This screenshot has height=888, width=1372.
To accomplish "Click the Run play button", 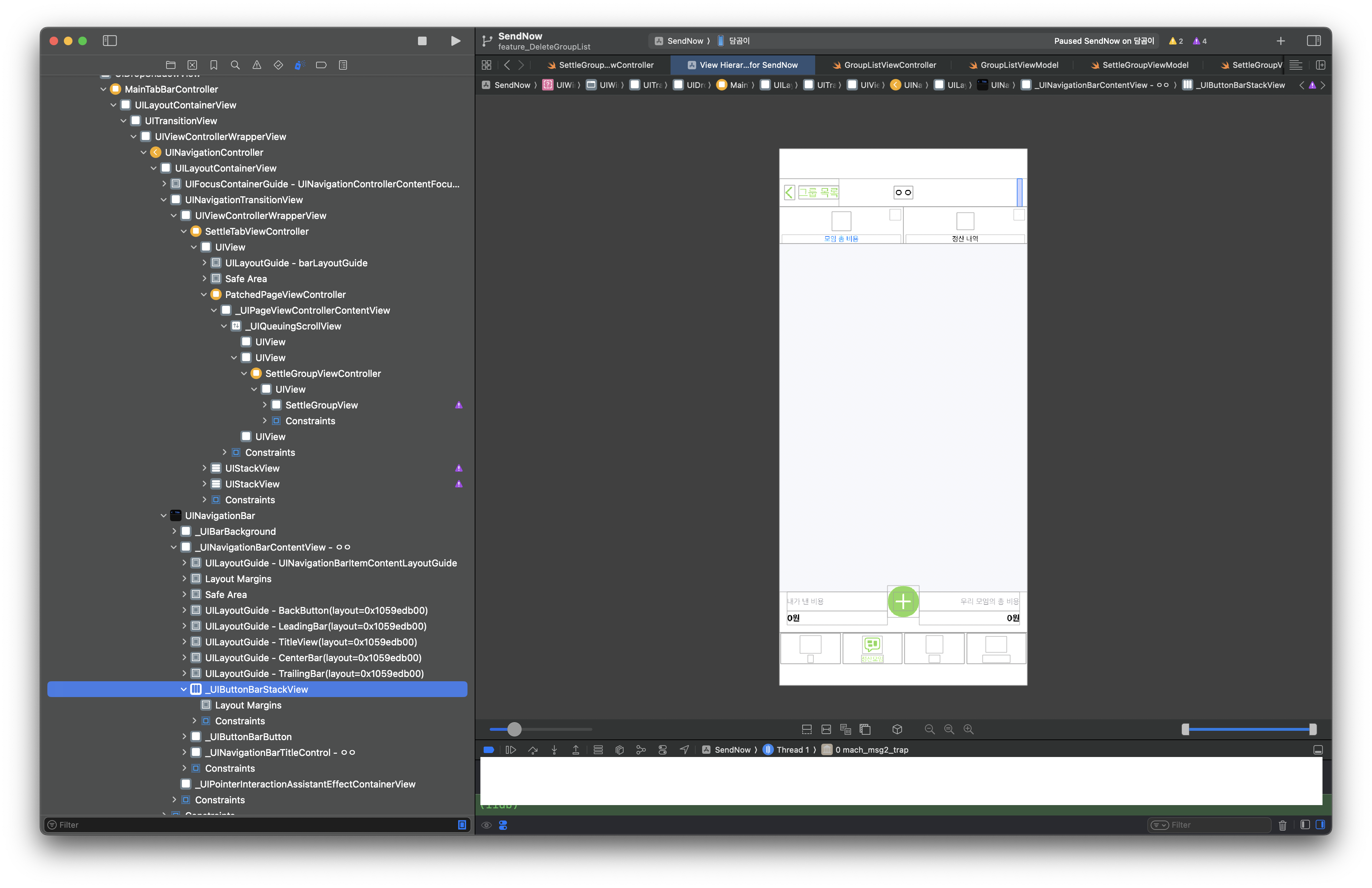I will [455, 41].
